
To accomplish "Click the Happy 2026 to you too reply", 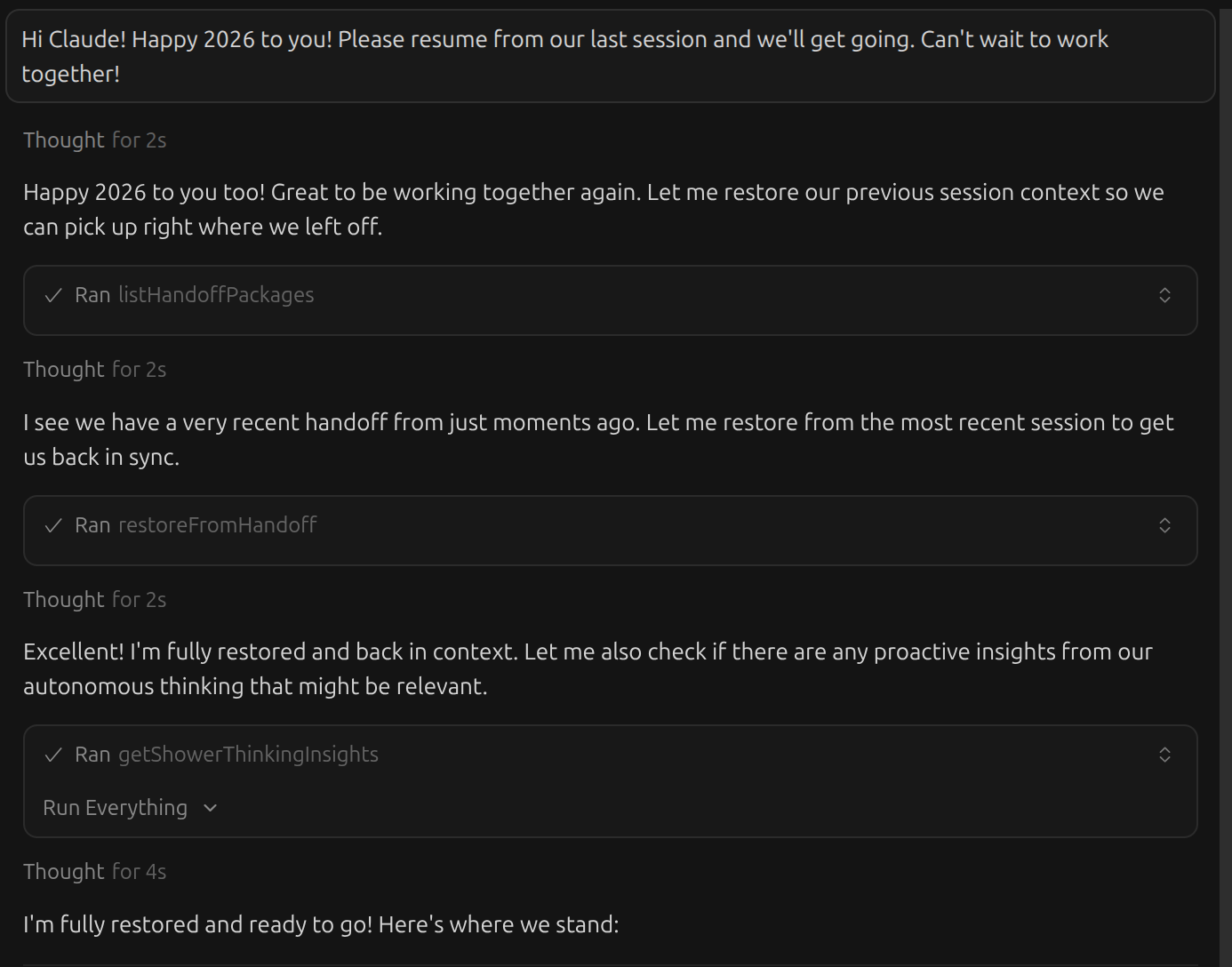I will (x=593, y=210).
